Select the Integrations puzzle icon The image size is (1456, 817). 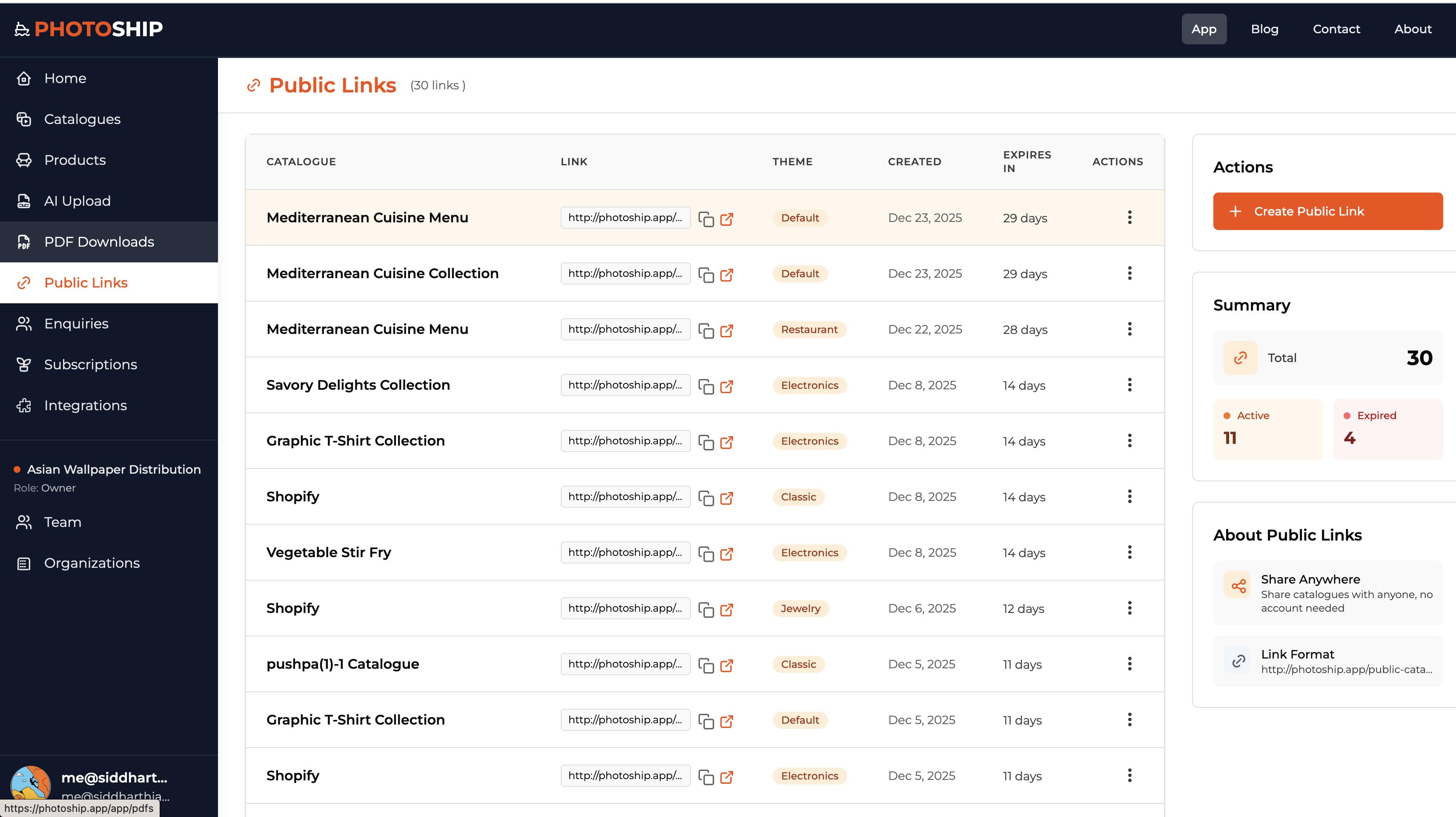[x=23, y=406]
